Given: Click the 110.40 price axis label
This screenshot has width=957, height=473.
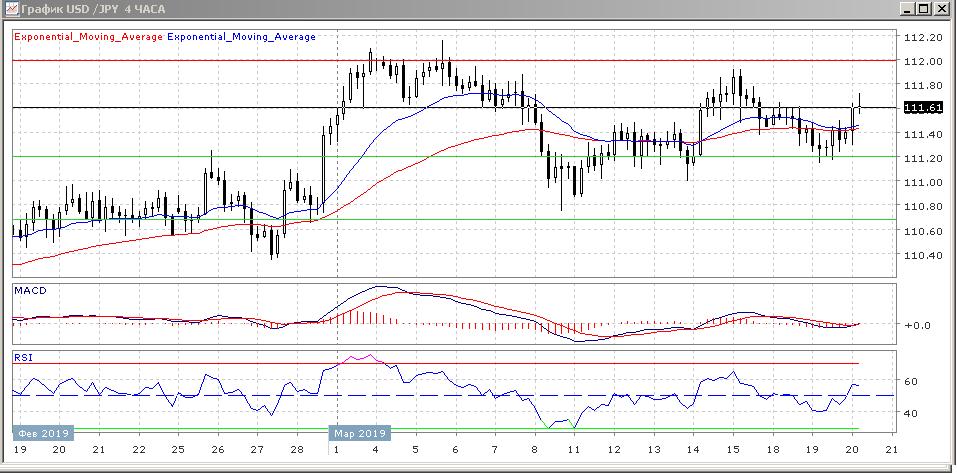Looking at the screenshot, I should 922,255.
